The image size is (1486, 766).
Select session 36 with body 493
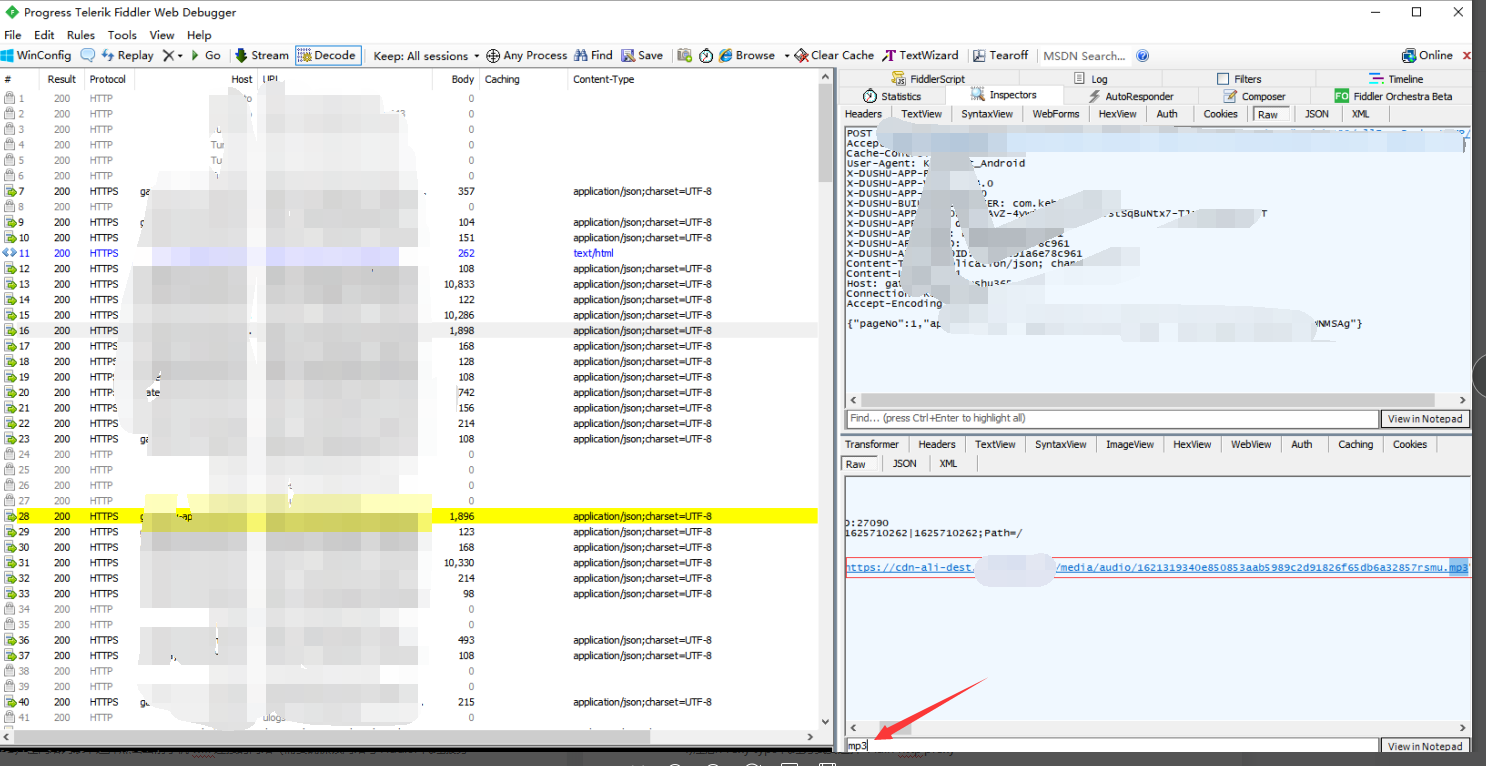pos(409,640)
